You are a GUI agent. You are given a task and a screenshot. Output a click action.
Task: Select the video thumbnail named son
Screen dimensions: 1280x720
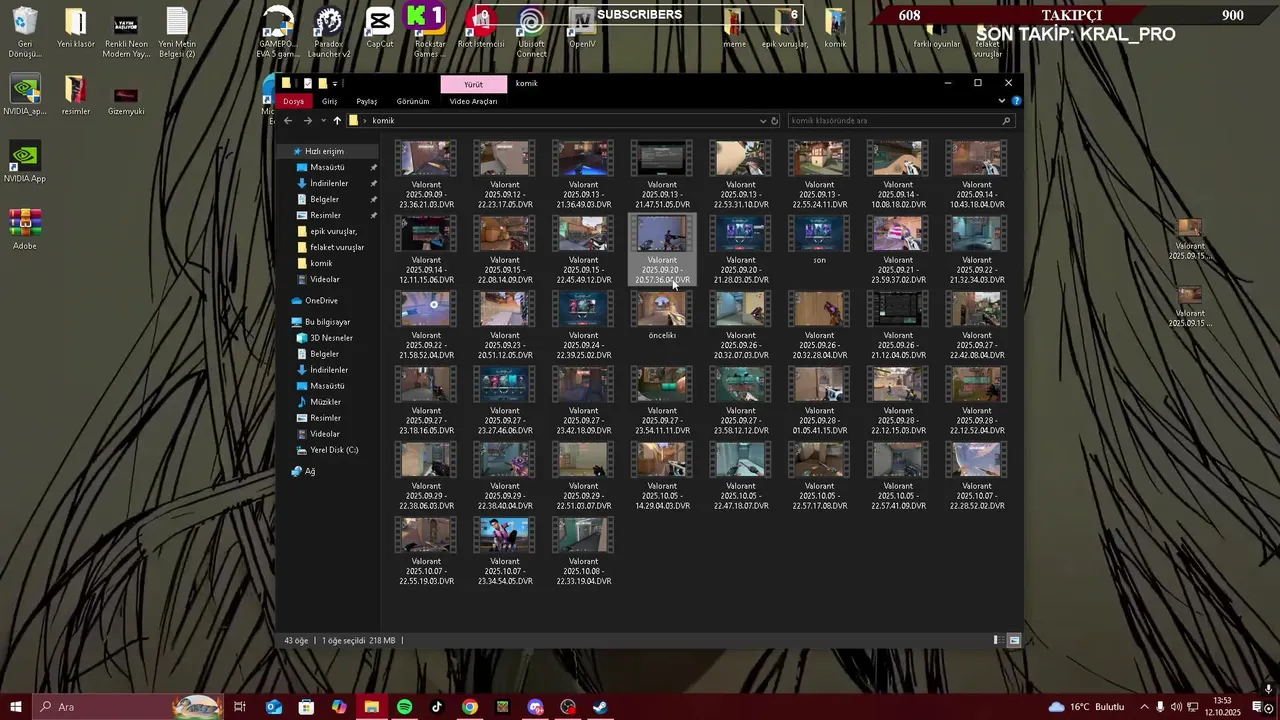819,240
